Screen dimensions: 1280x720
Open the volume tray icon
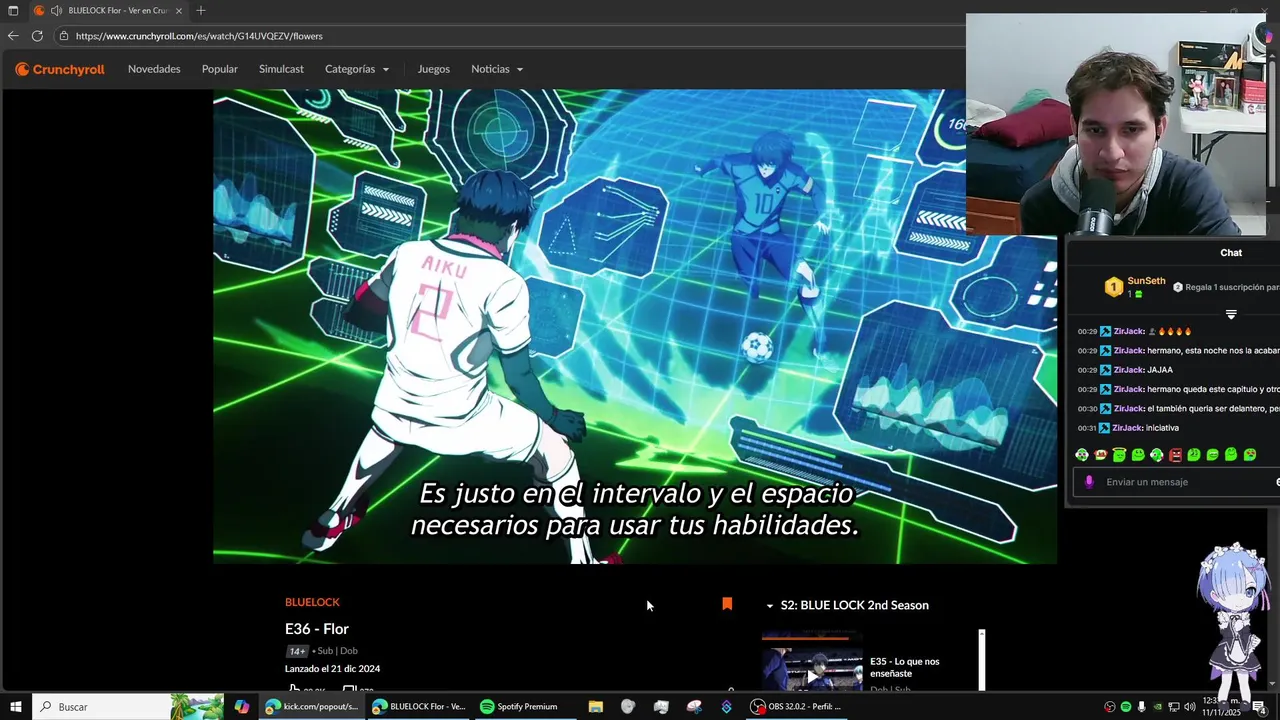click(x=1190, y=707)
